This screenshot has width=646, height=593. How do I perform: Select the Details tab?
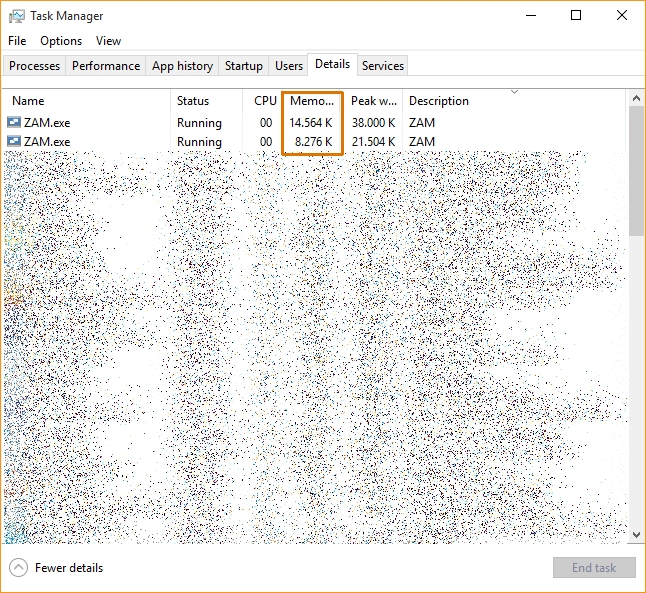(332, 64)
